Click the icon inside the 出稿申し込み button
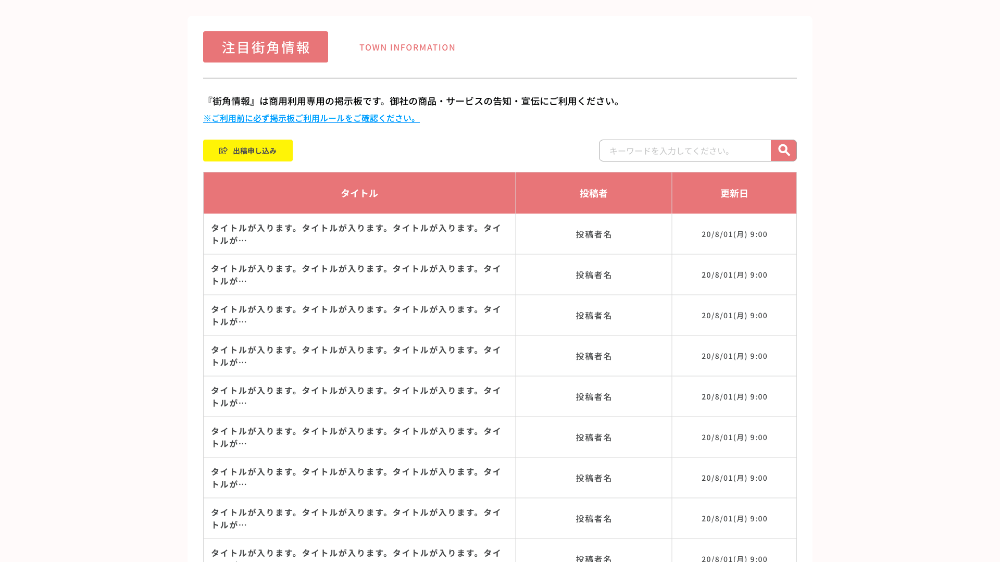The height and width of the screenshot is (562, 1000). [x=223, y=151]
